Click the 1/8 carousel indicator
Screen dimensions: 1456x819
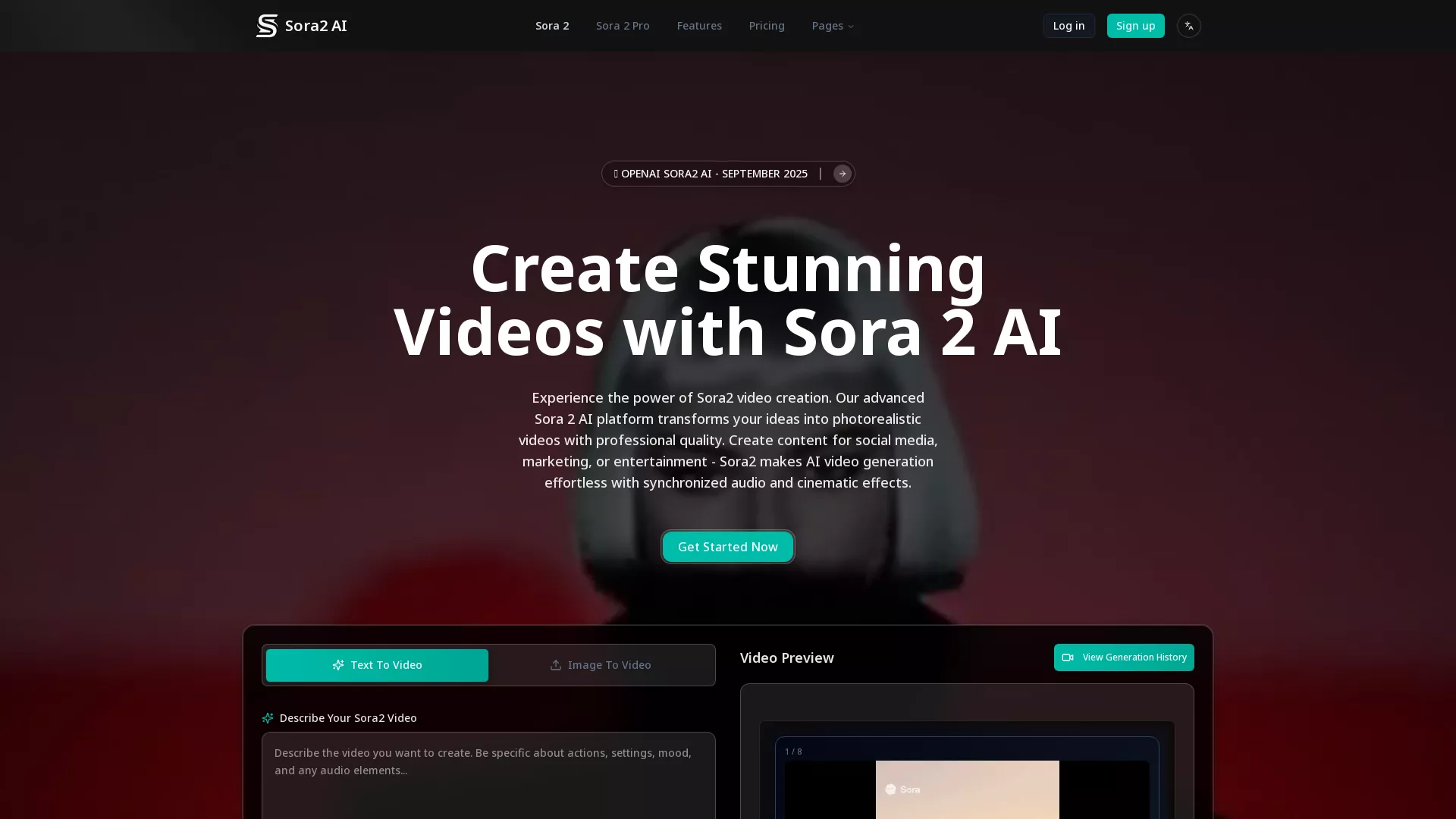(794, 751)
